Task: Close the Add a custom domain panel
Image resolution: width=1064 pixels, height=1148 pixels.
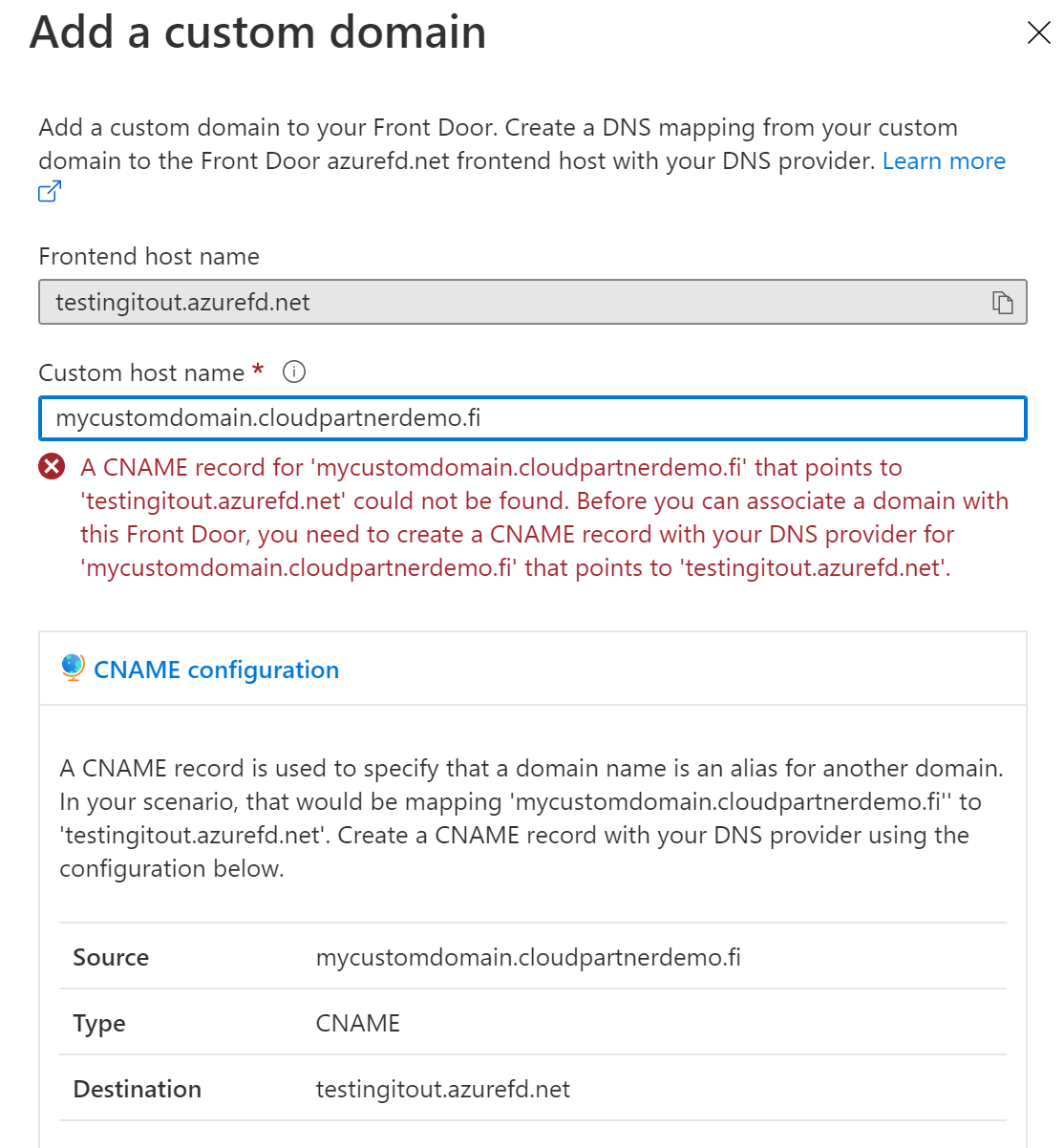Action: (x=1038, y=32)
